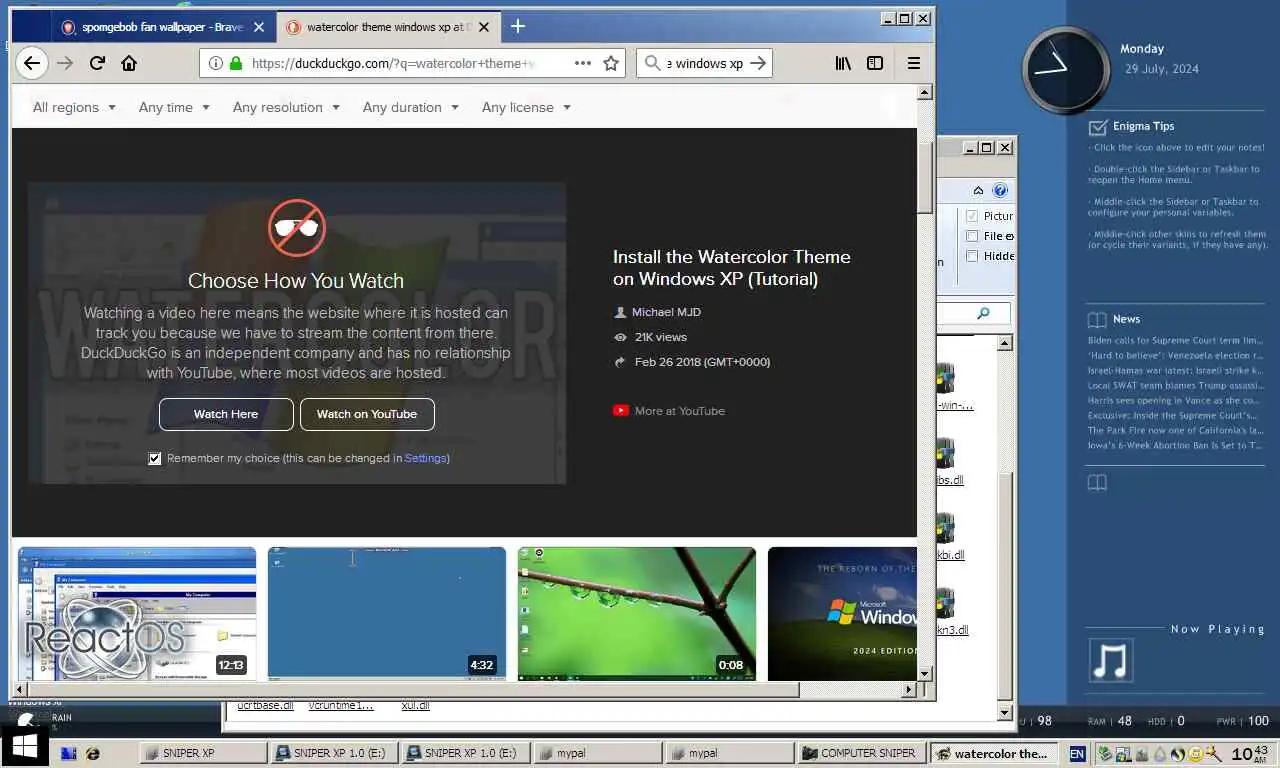Close the spomgebob fan wallpaper tab
Viewport: 1280px width, 768px height.
point(259,27)
